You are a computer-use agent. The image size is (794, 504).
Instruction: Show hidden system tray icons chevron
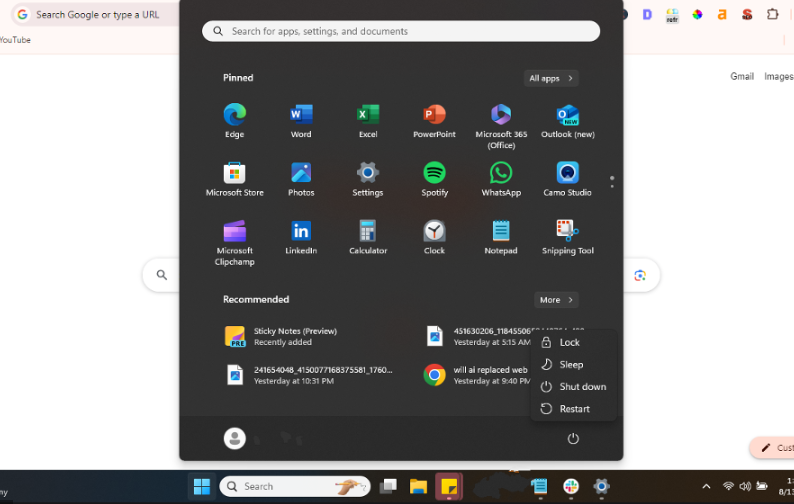[706, 486]
